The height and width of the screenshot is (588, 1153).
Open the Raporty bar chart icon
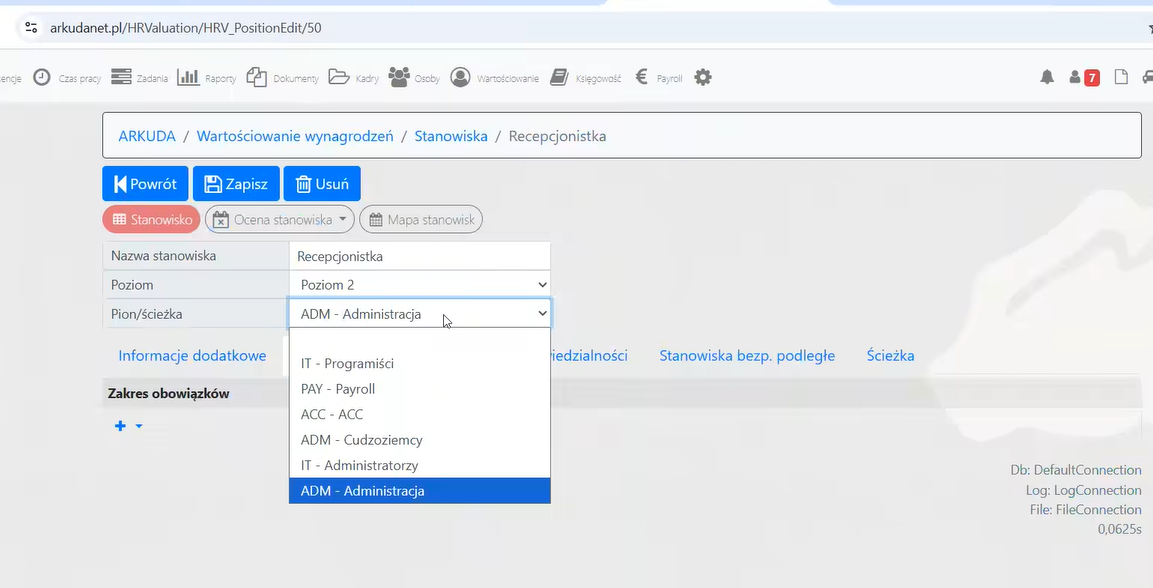click(188, 77)
